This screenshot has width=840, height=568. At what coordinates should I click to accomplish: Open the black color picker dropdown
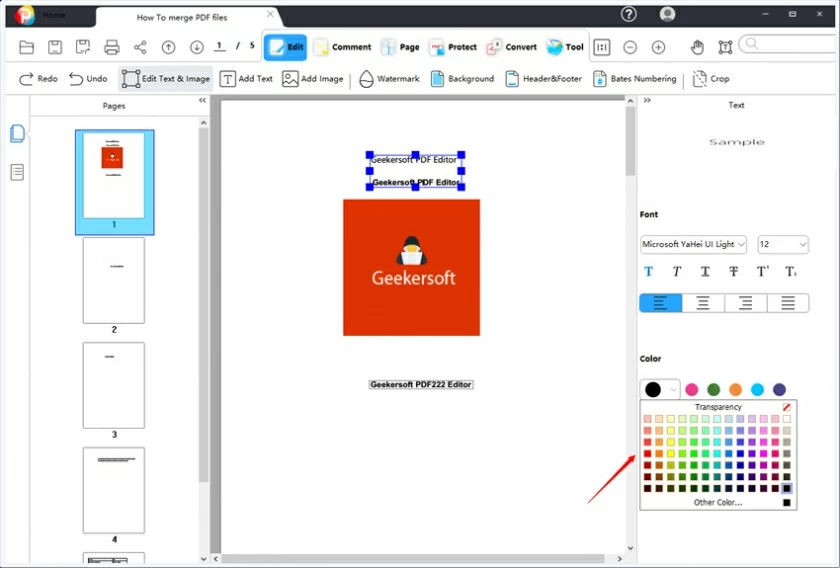tap(660, 390)
